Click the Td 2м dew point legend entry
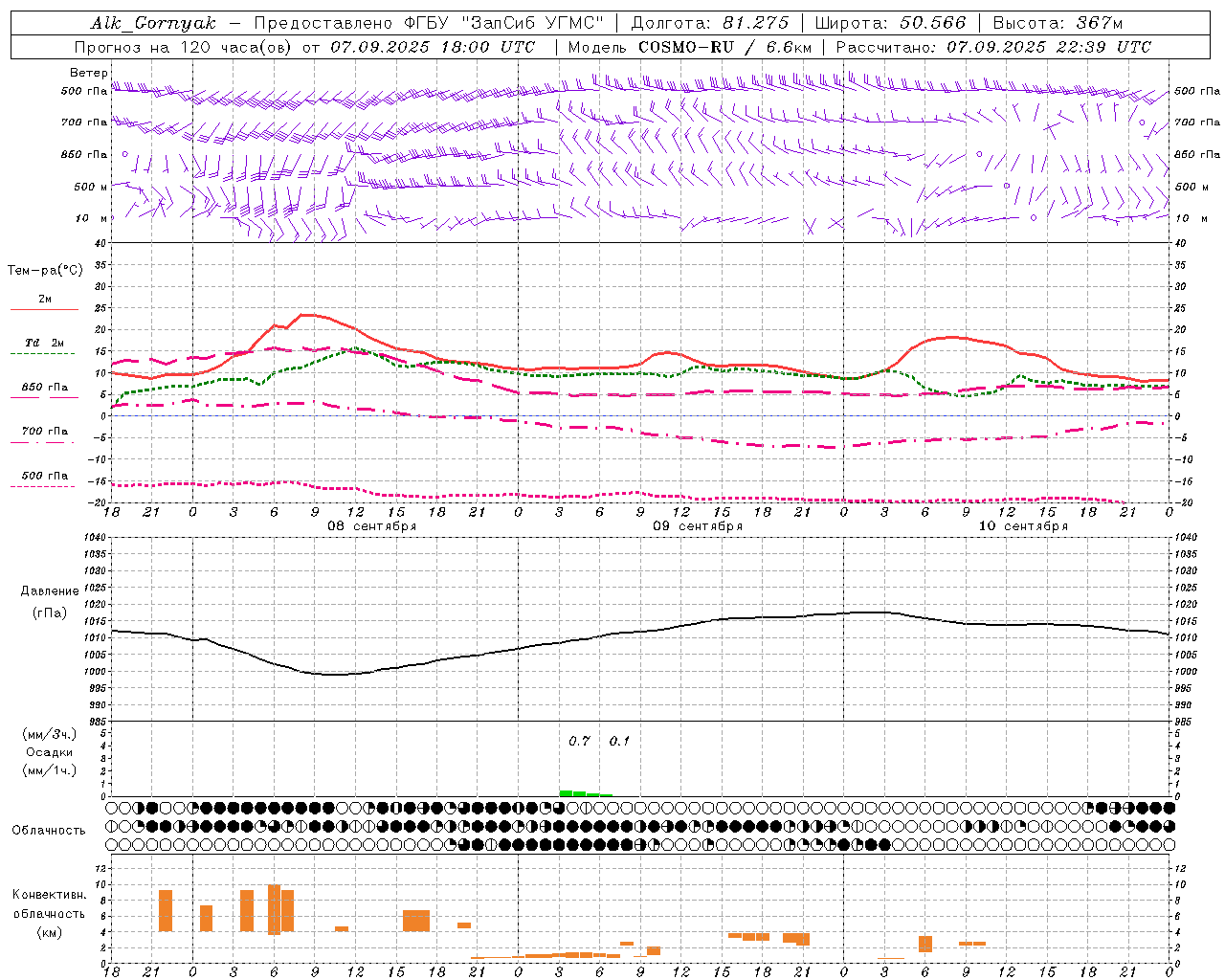 click(45, 343)
